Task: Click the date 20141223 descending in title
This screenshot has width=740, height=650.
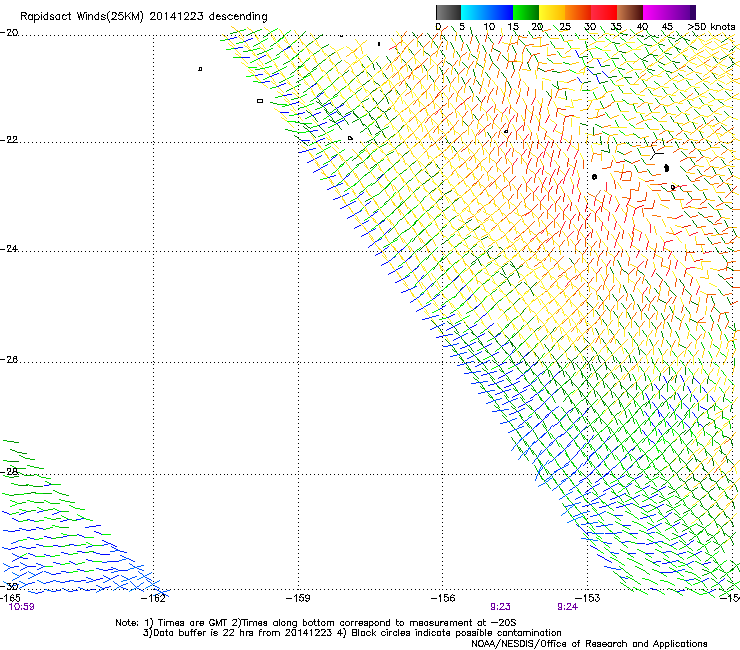Action: 209,17
